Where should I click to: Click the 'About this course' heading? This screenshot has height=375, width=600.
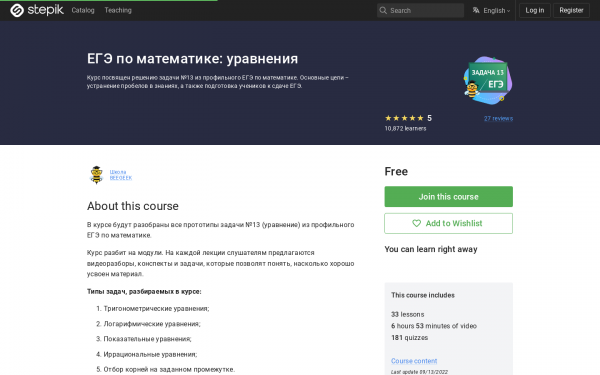[x=133, y=206]
